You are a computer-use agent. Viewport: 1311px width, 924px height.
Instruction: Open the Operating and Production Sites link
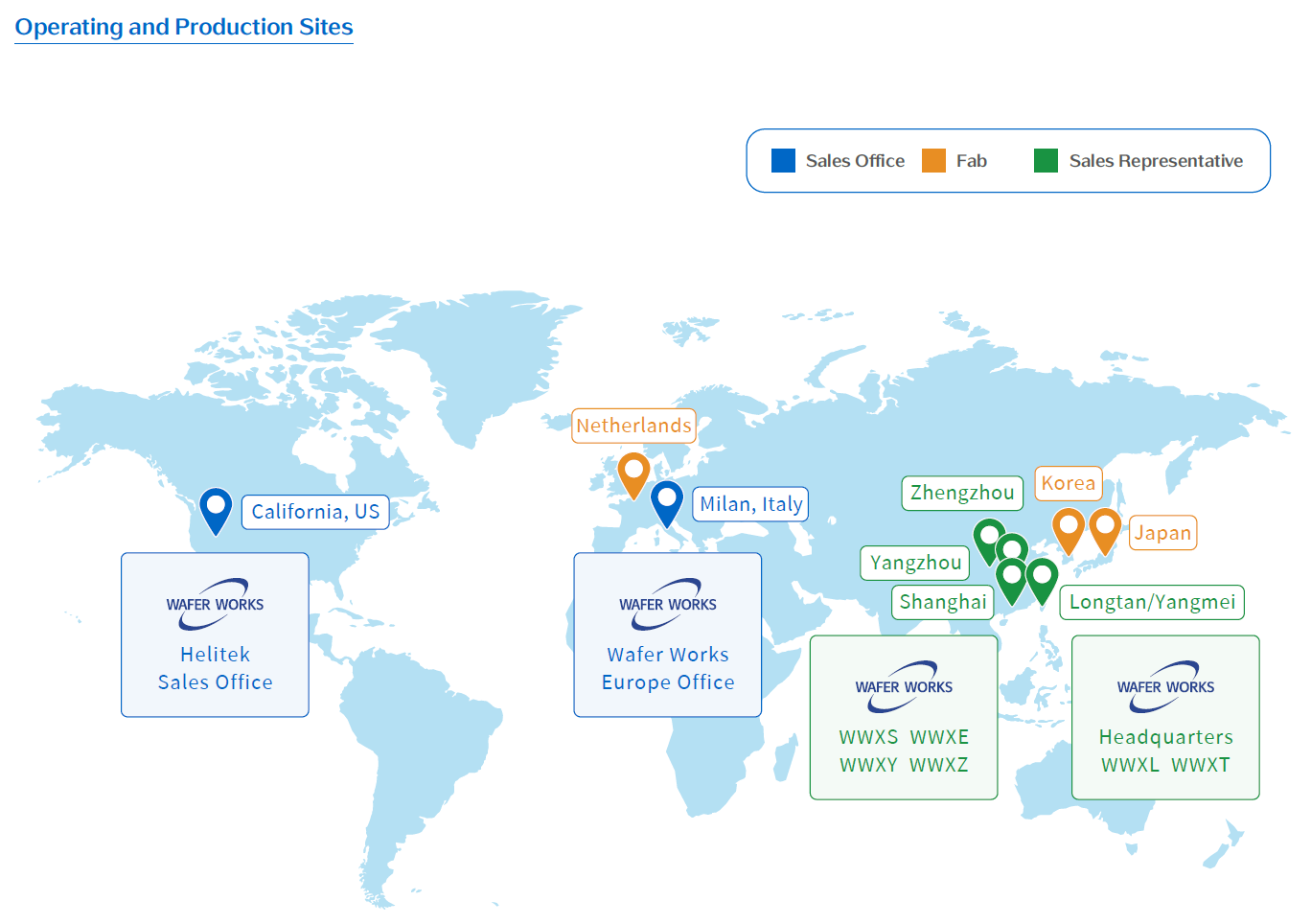(x=183, y=26)
